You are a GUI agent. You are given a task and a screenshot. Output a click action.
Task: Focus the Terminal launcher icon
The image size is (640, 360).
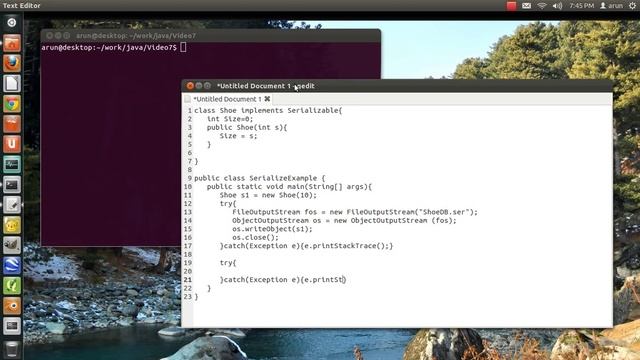(12, 184)
